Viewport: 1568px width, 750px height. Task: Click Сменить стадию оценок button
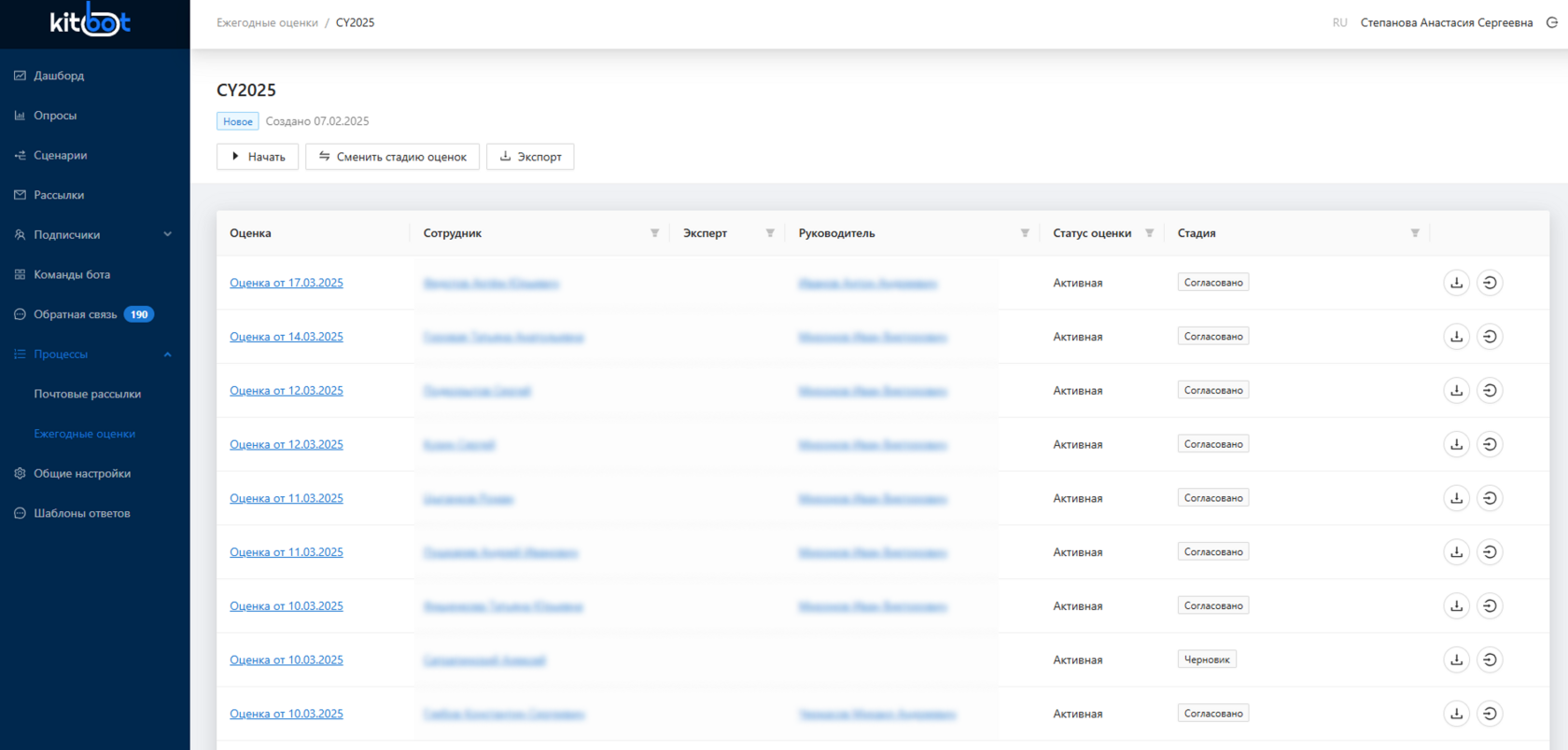(392, 157)
